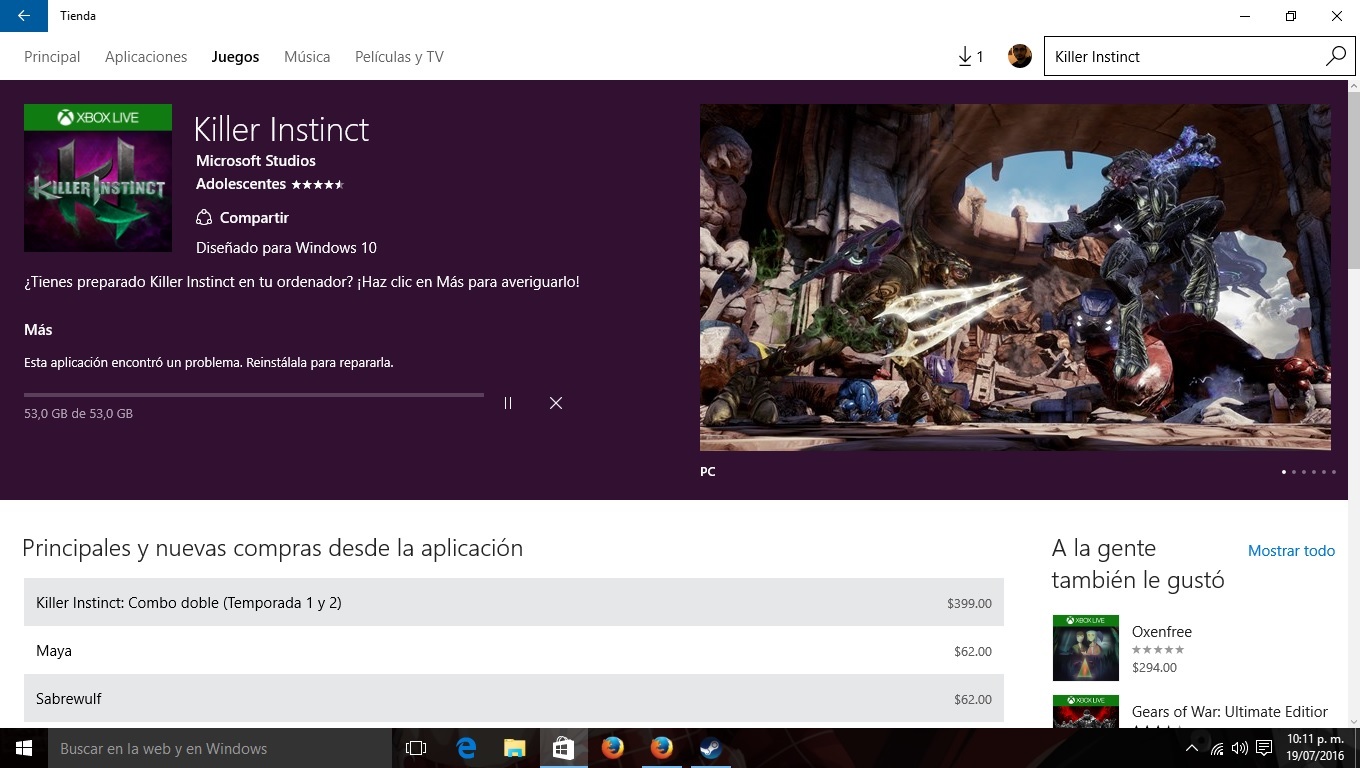The image size is (1360, 768).
Task: Click Mostrar todo link
Action: [x=1291, y=551]
